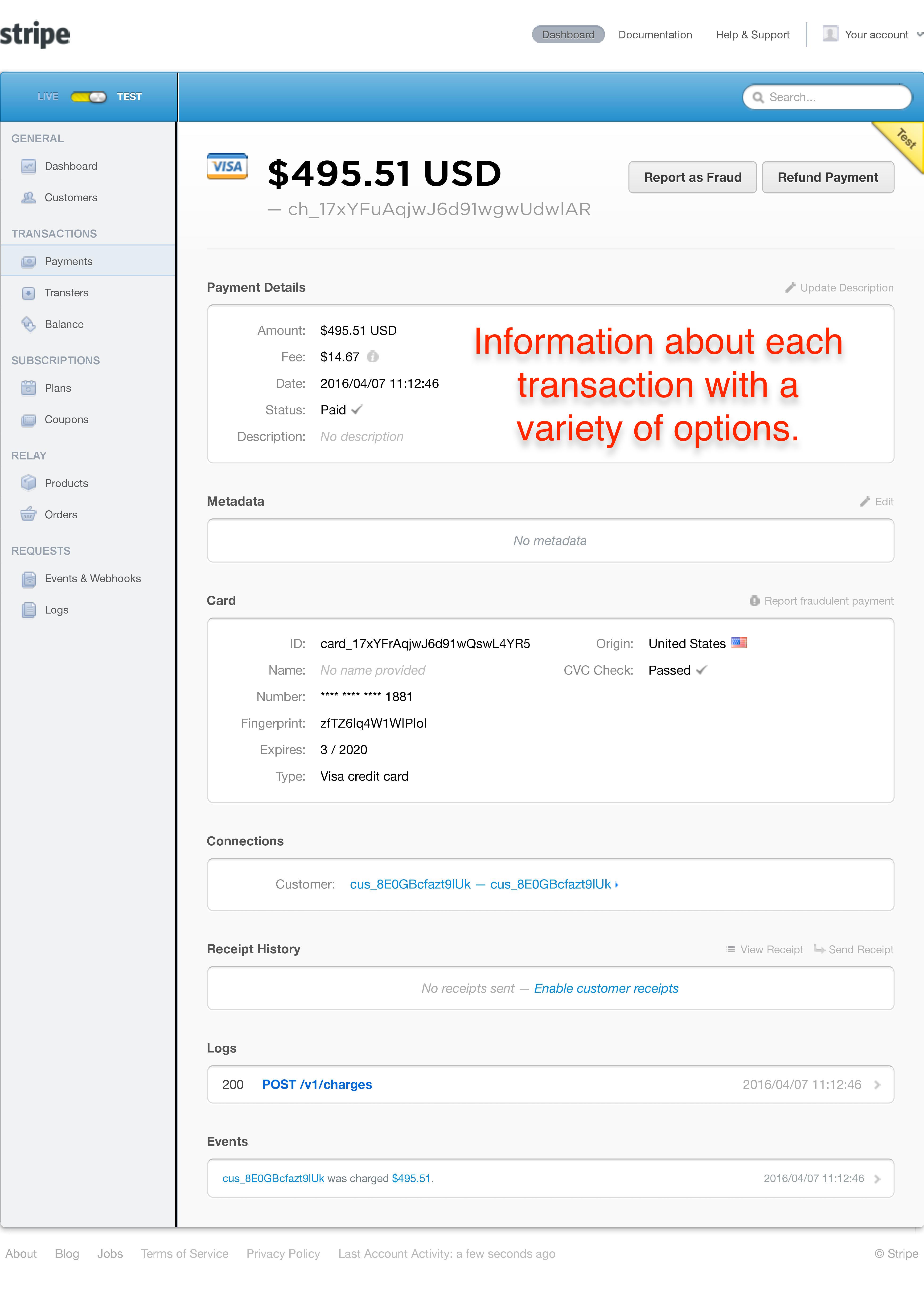Screen dimensions: 924x1294
Task: Click the Fee info icon
Action: [x=373, y=357]
